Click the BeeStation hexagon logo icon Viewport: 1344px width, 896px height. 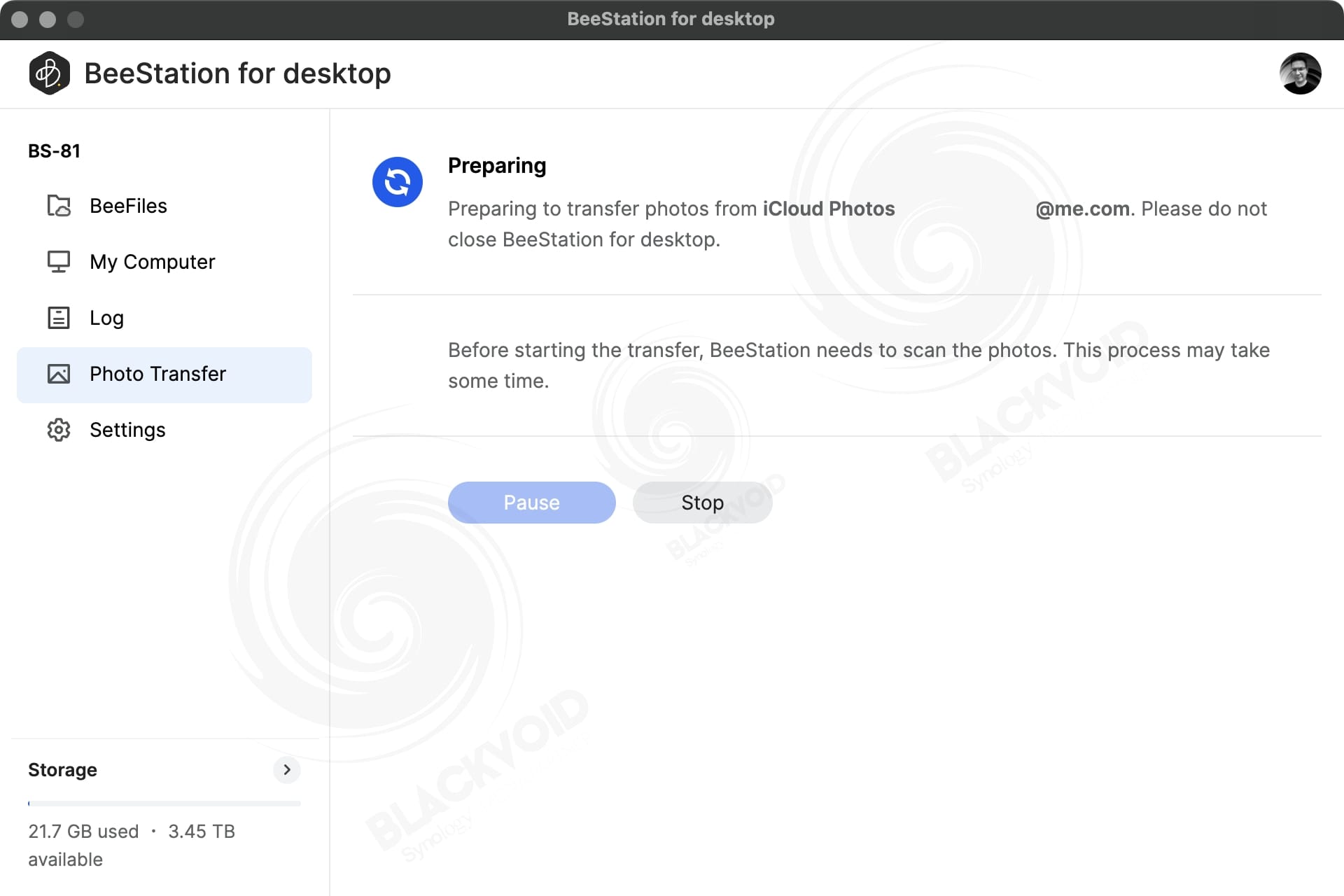pos(49,73)
